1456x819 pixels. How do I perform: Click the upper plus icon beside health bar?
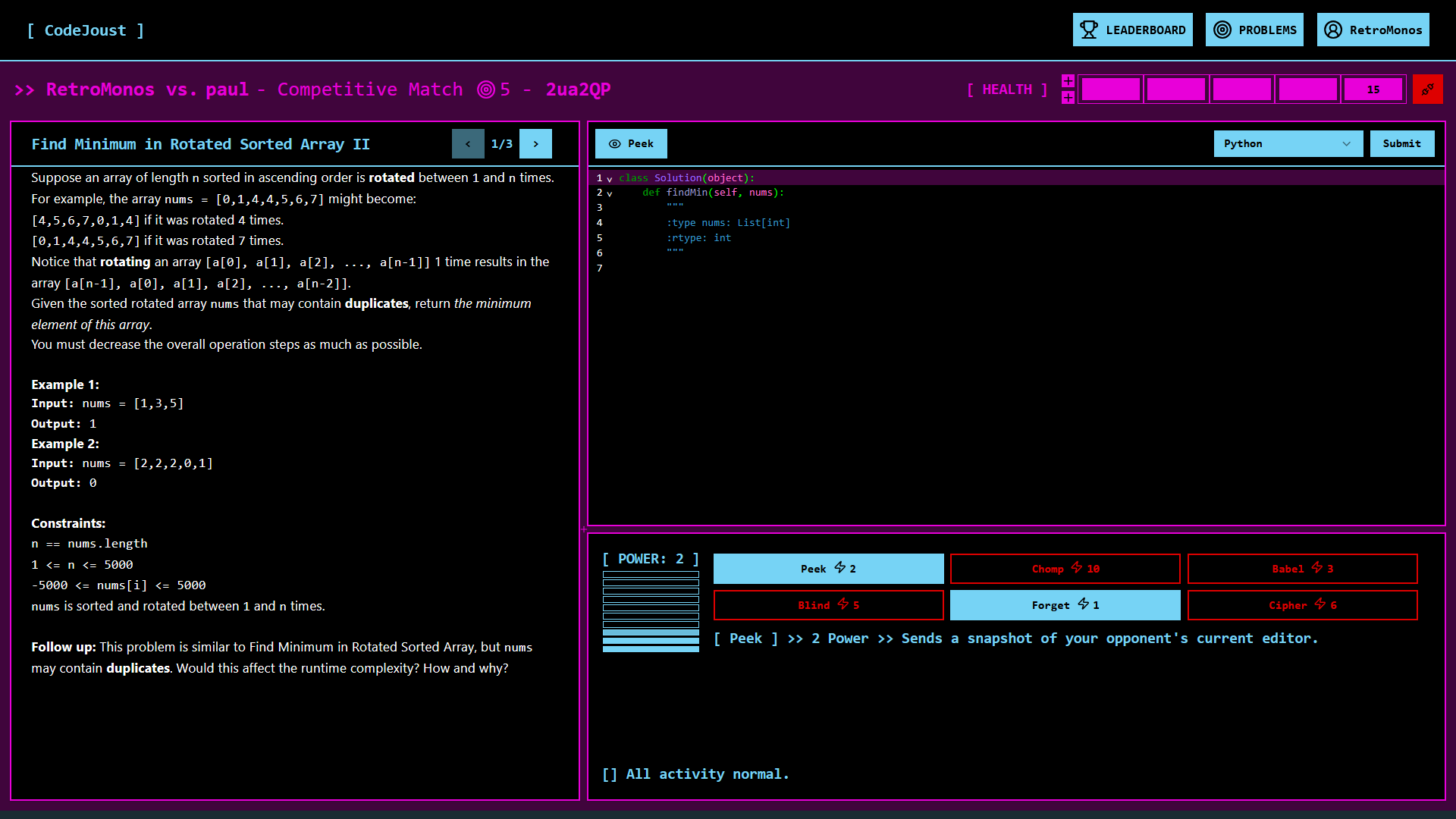(1068, 81)
